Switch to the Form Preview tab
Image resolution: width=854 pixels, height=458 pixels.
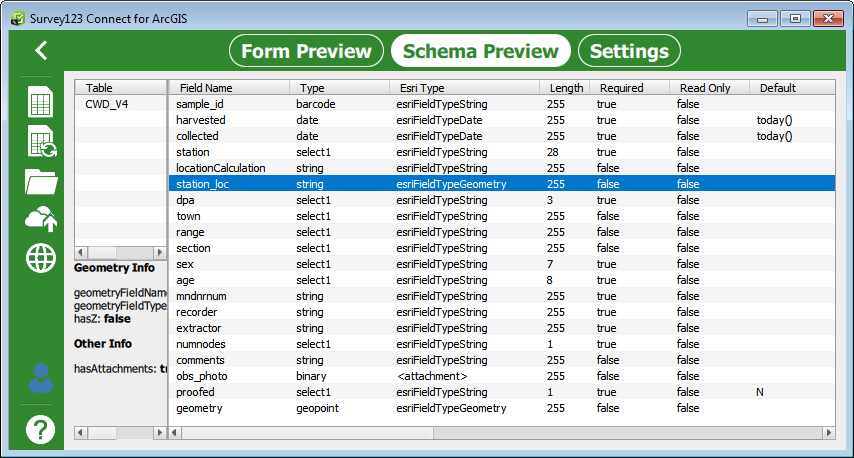pos(306,51)
